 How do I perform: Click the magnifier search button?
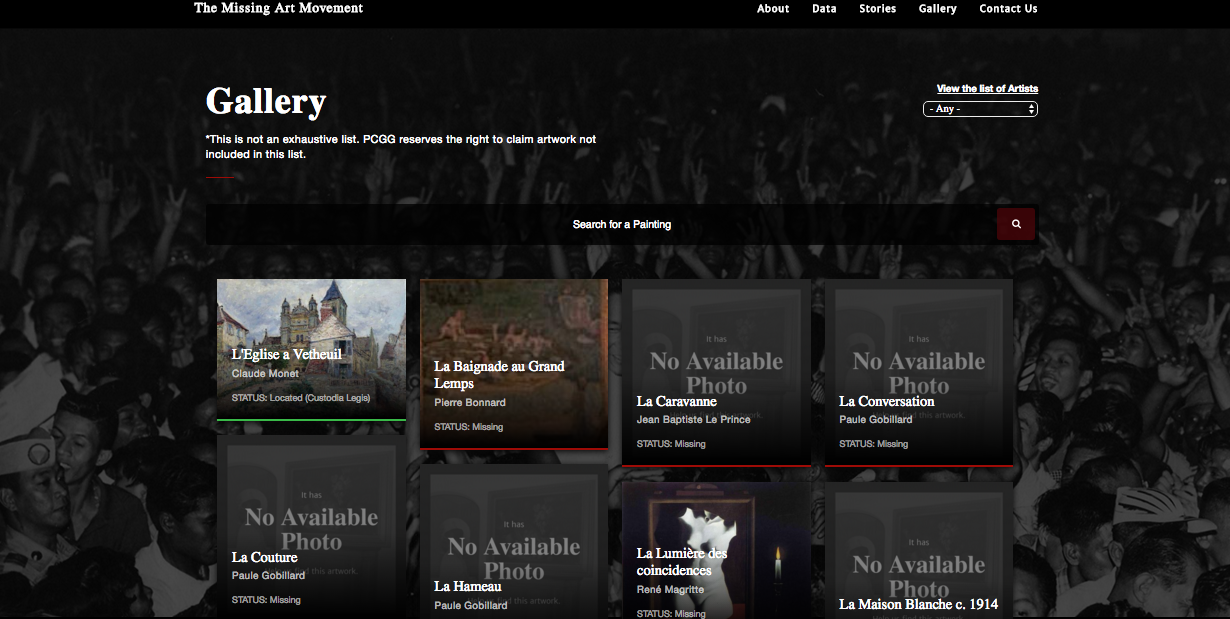(1016, 224)
